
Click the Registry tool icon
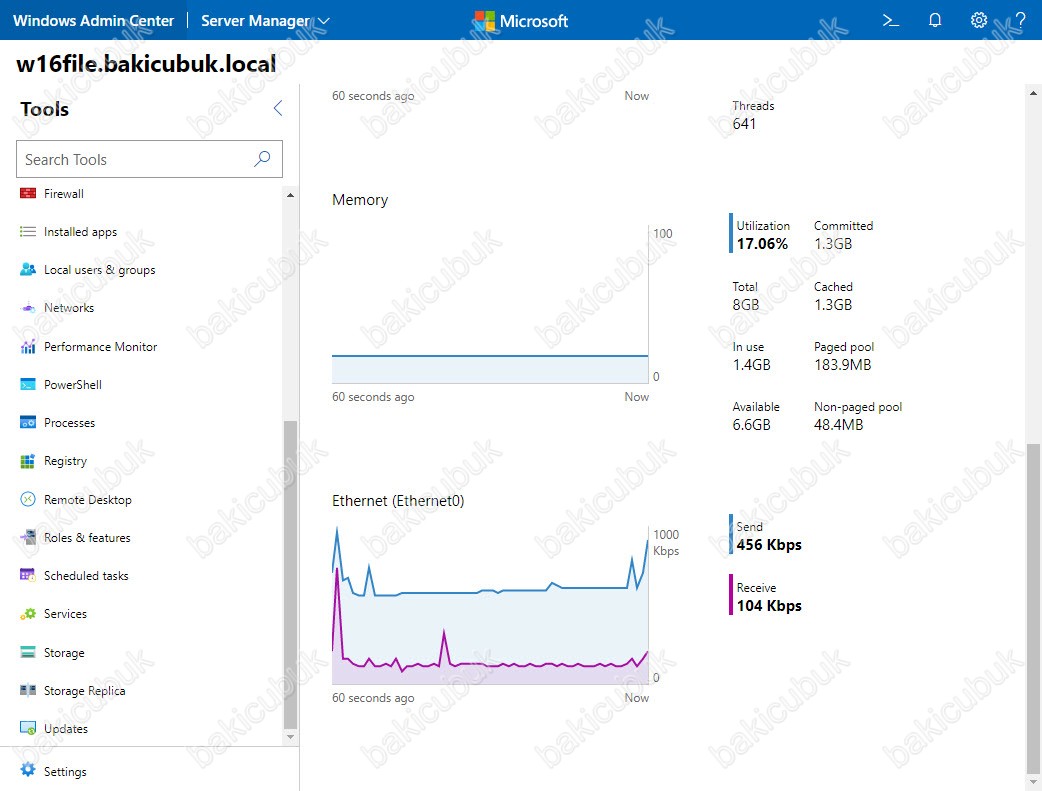[28, 461]
